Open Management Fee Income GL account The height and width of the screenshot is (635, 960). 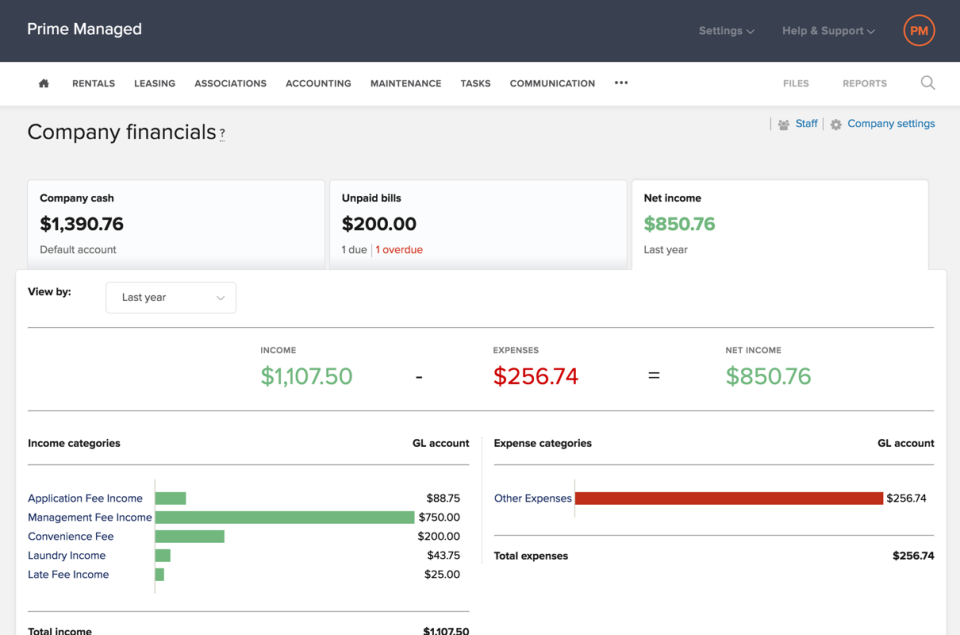click(89, 517)
